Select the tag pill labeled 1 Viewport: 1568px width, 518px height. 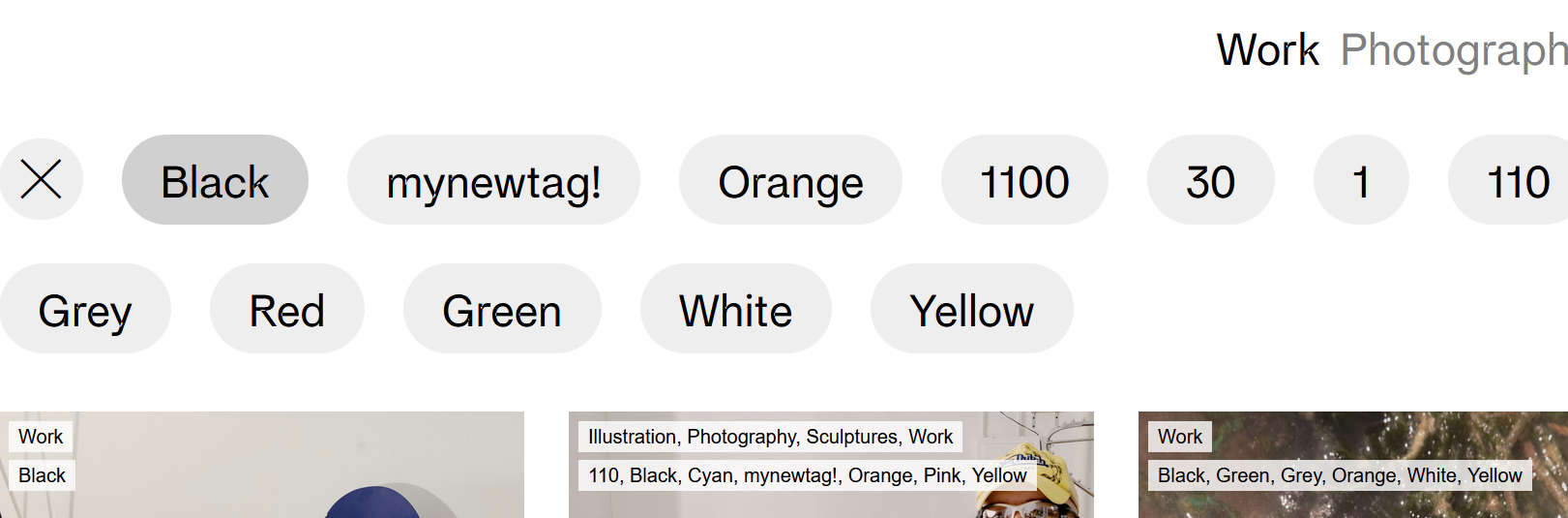1360,180
